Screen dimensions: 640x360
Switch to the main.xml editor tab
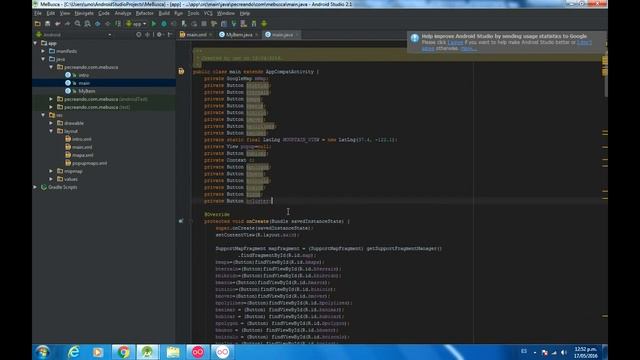(196, 35)
